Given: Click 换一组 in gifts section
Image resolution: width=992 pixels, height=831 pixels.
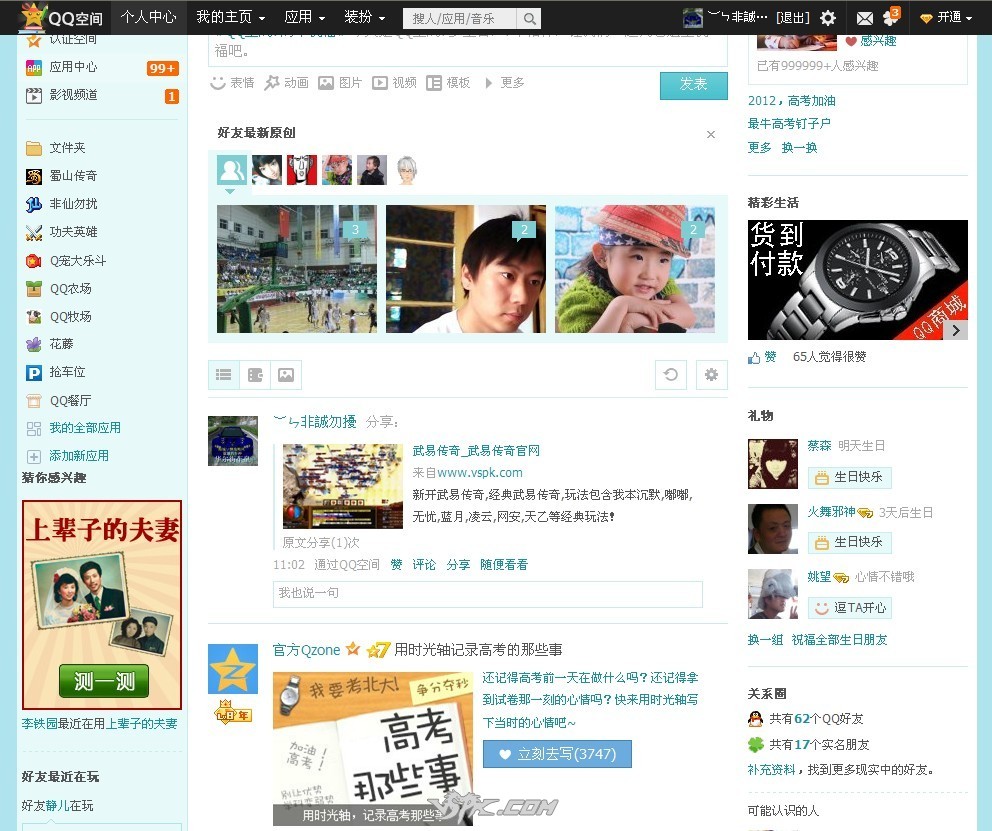Looking at the screenshot, I should tap(765, 640).
